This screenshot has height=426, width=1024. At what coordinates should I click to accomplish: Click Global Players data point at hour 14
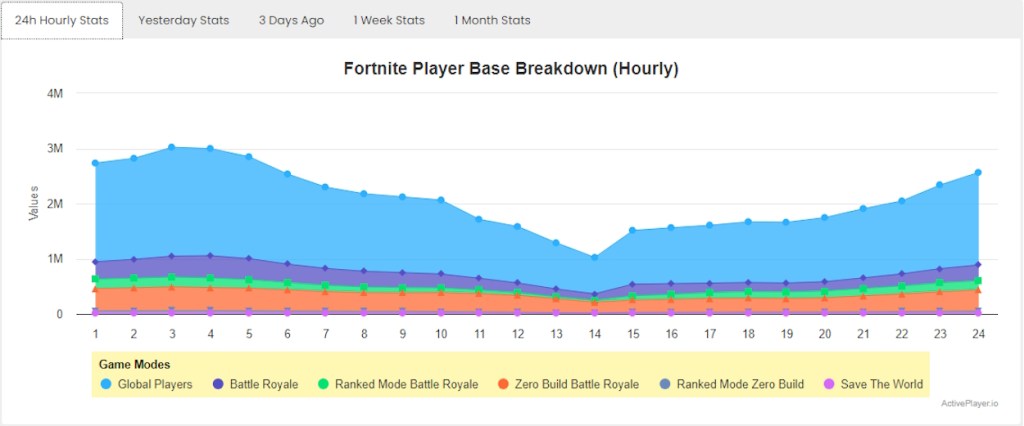click(594, 257)
